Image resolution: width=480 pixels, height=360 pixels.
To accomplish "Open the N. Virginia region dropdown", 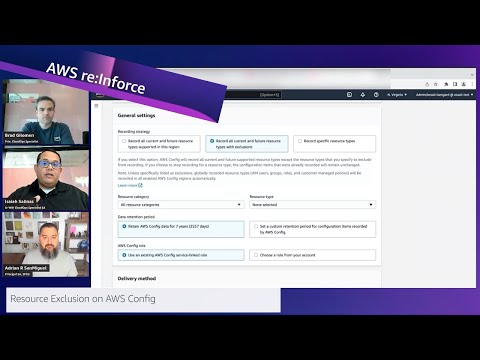I will (397, 95).
